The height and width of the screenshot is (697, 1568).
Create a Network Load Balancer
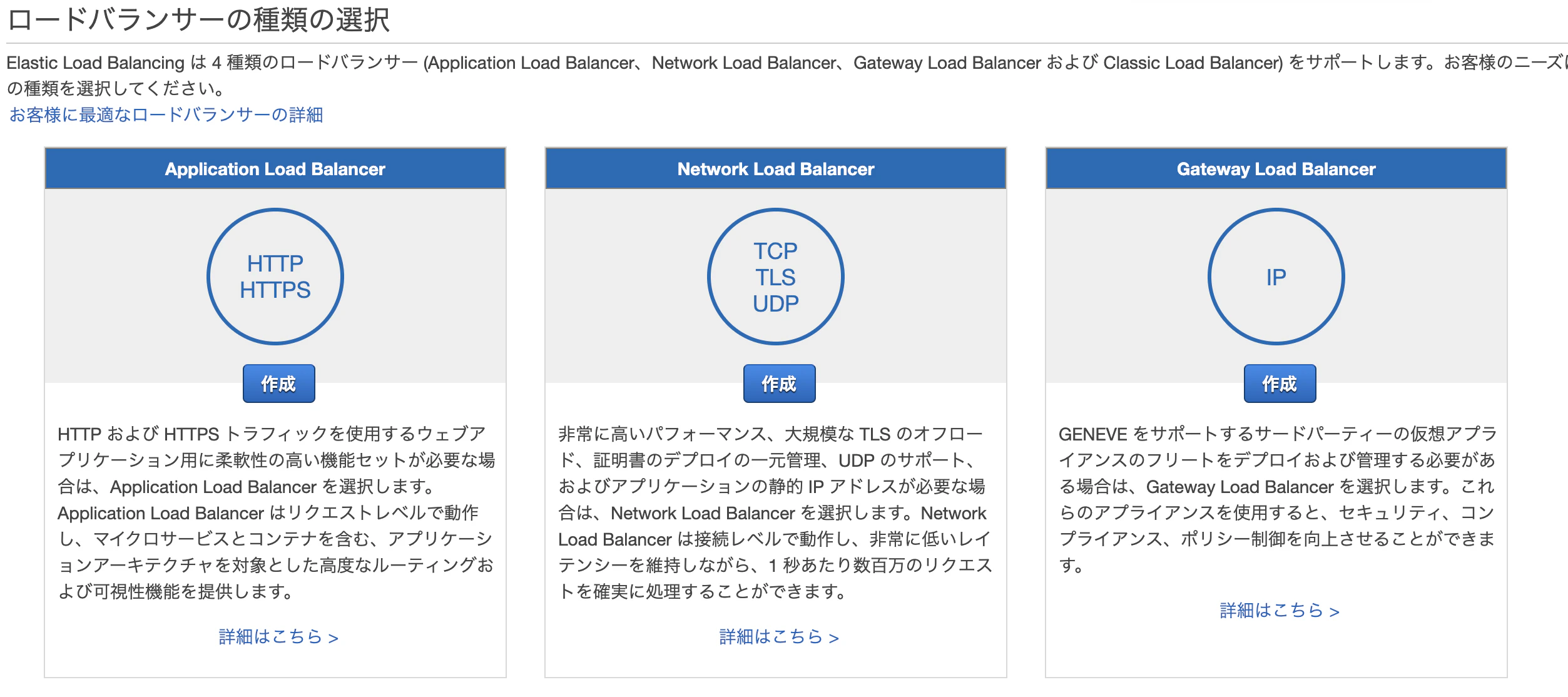pos(779,384)
